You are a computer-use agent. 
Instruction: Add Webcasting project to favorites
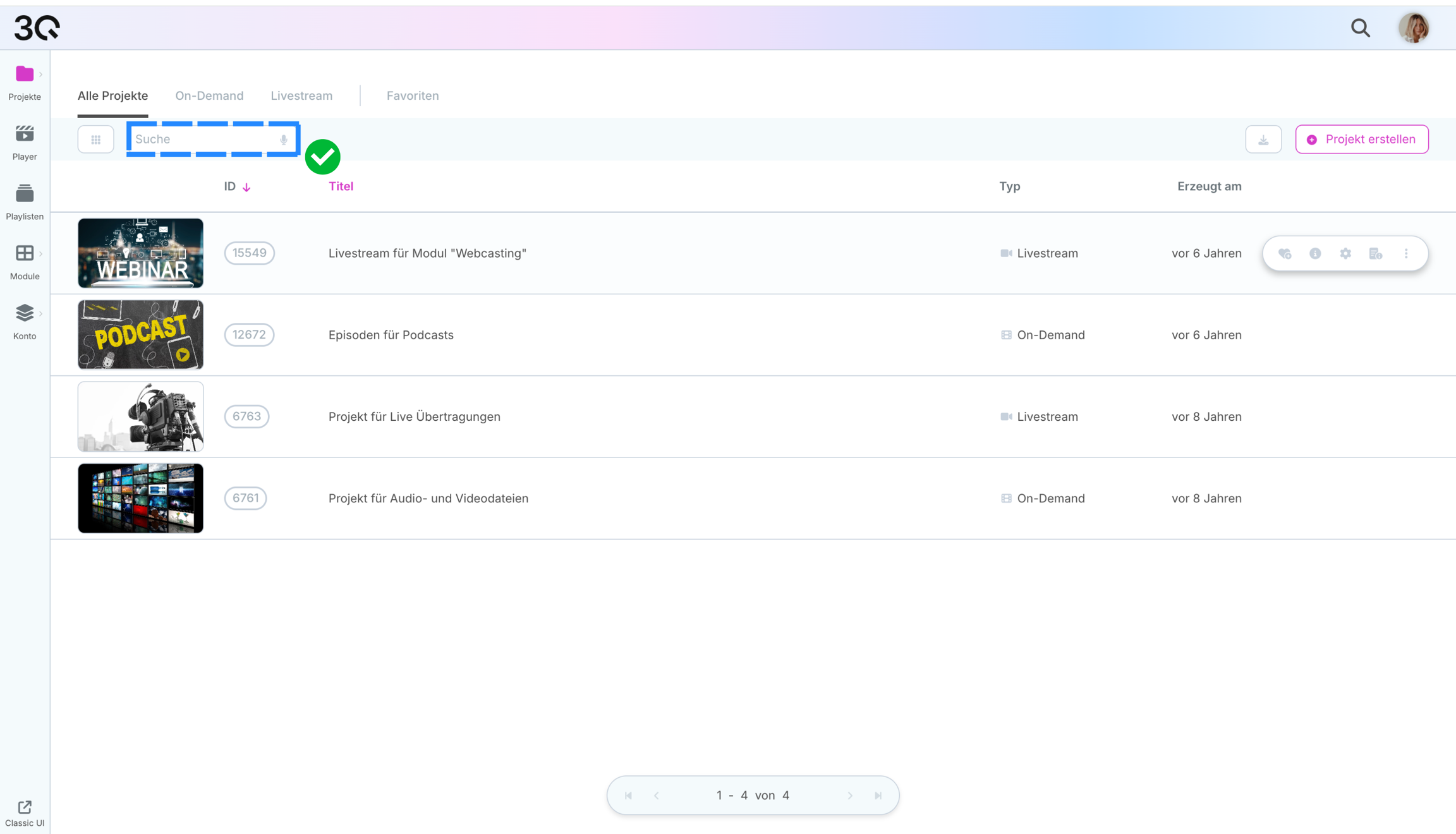coord(1285,253)
